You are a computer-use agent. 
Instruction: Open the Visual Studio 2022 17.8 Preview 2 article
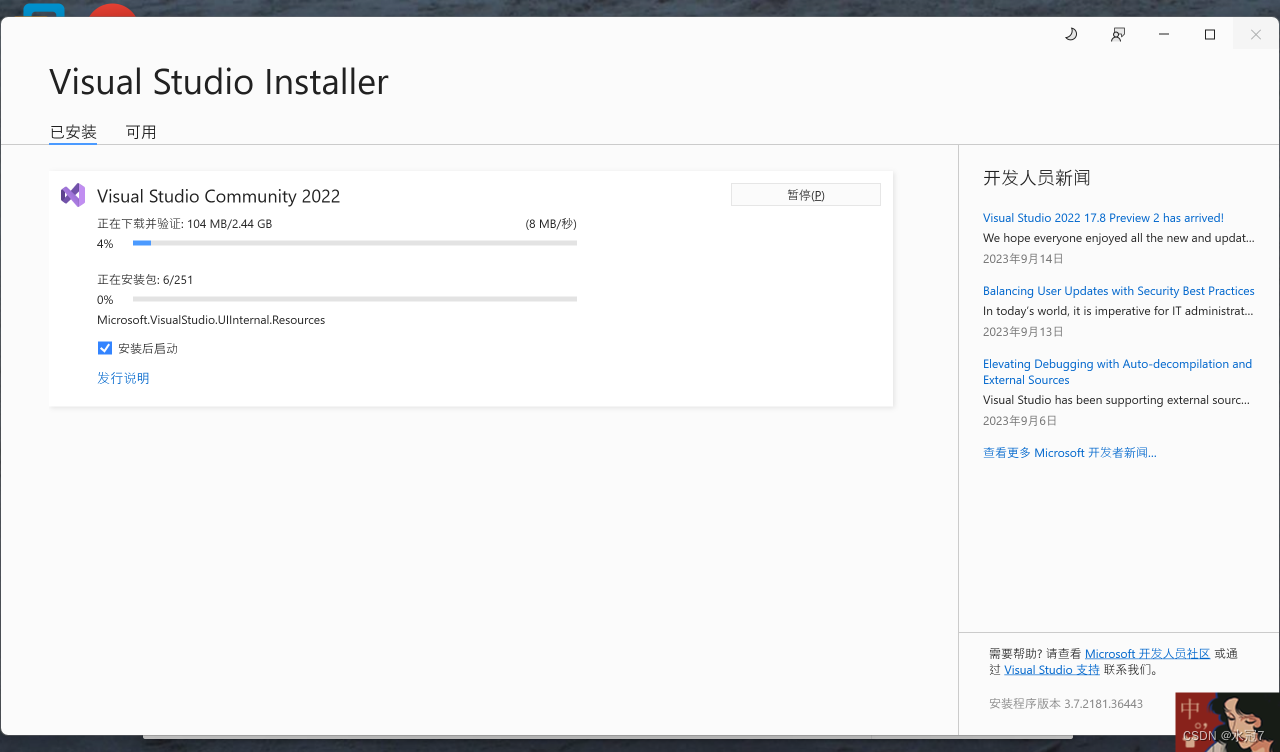(x=1103, y=217)
